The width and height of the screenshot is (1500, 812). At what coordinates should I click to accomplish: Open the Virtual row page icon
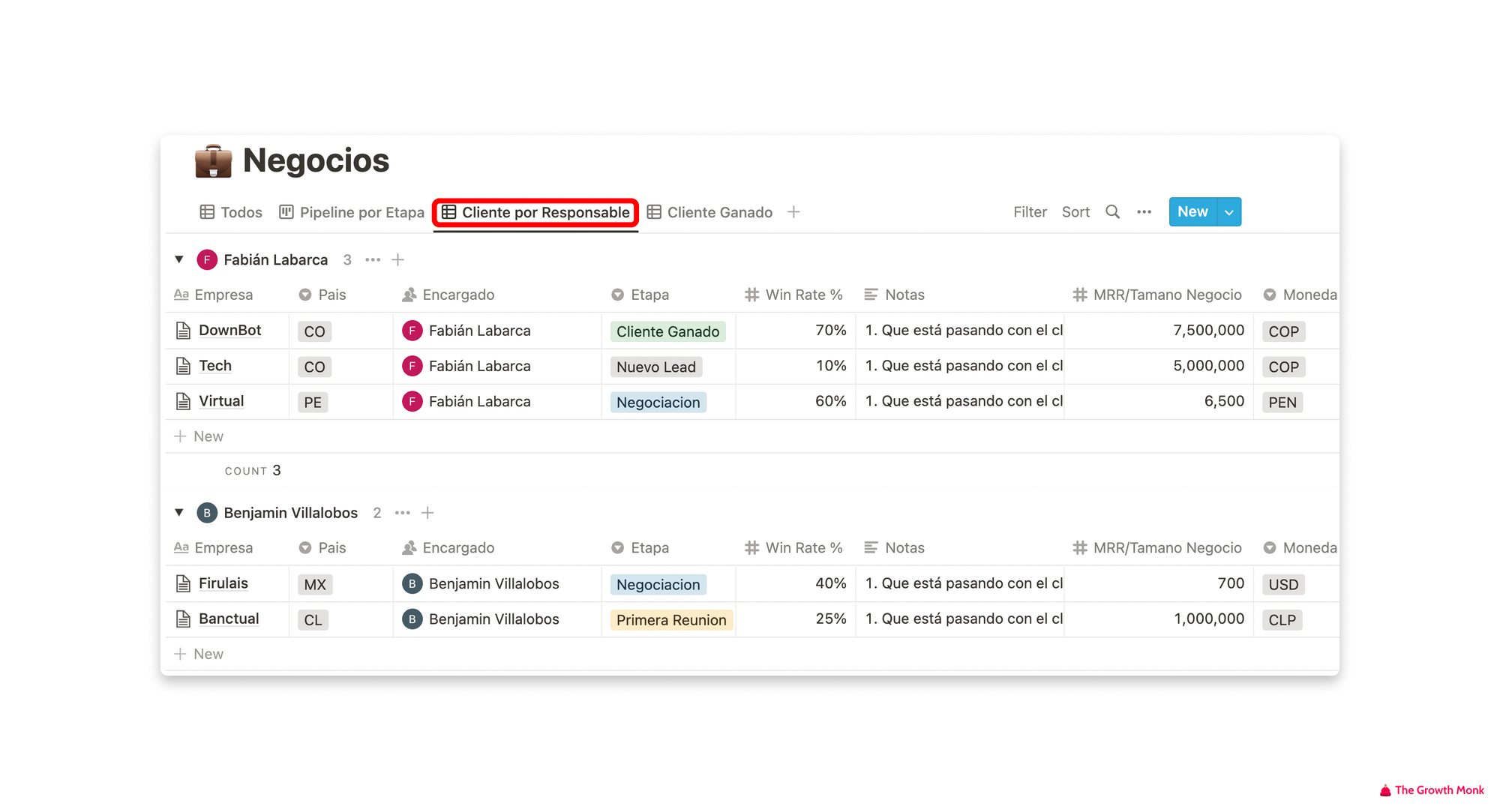[x=183, y=401]
